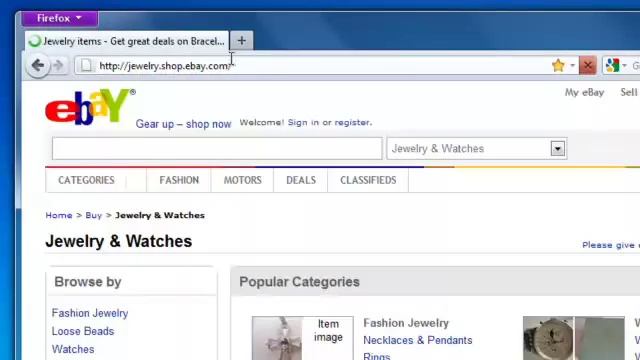
Task: Click the Please give feedback link
Action: coord(611,245)
